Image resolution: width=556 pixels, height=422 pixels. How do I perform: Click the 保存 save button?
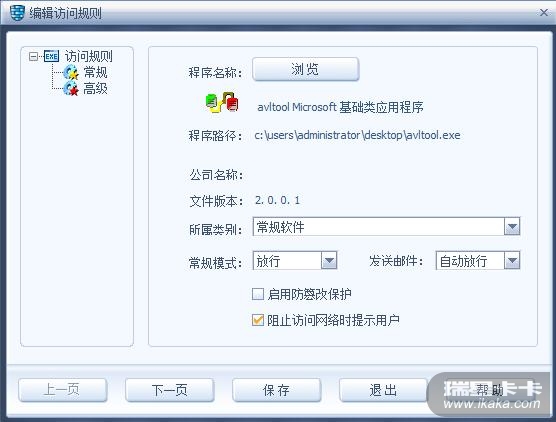(x=276, y=390)
